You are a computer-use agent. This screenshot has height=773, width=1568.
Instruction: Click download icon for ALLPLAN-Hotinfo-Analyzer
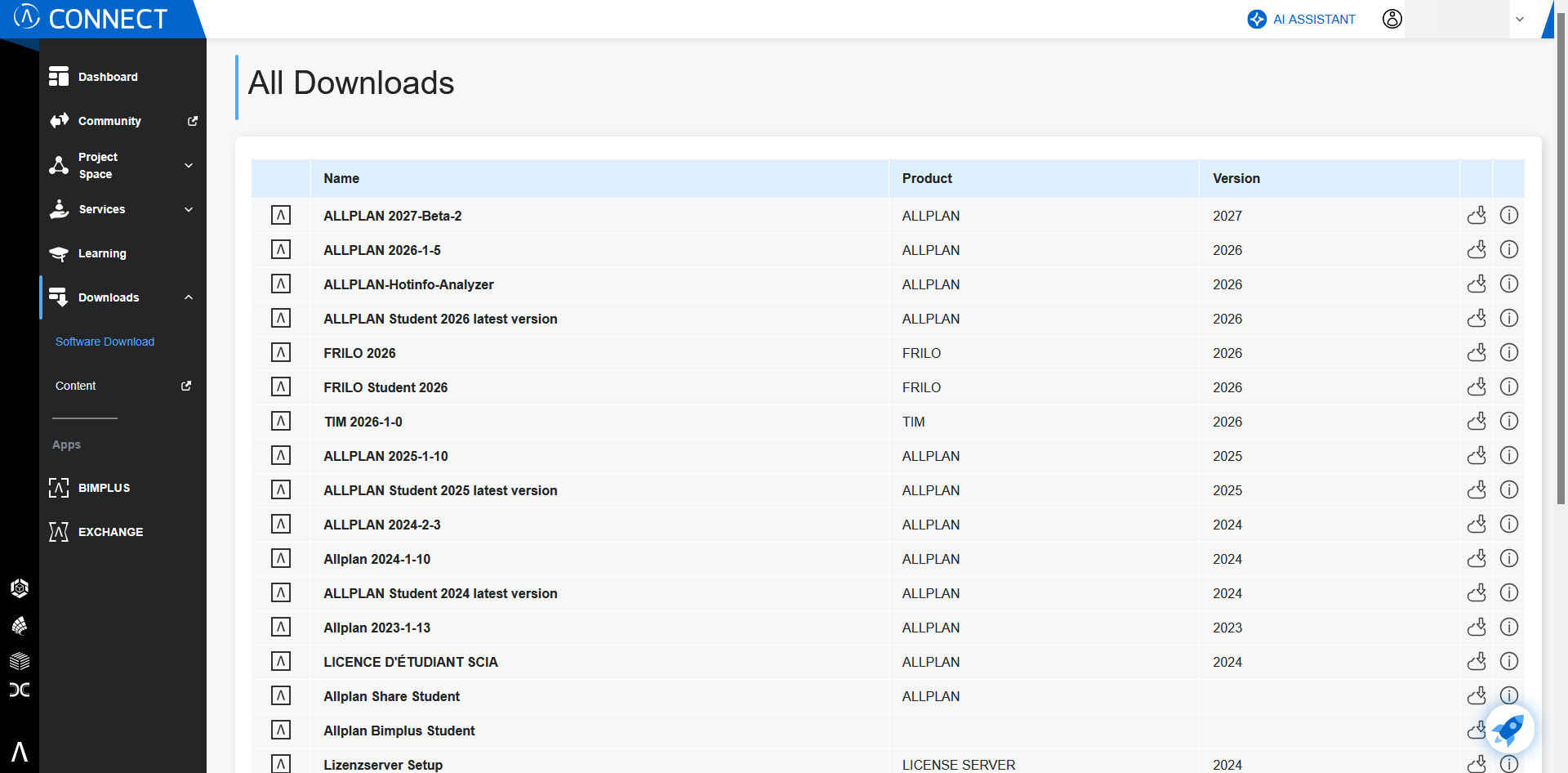click(x=1477, y=284)
